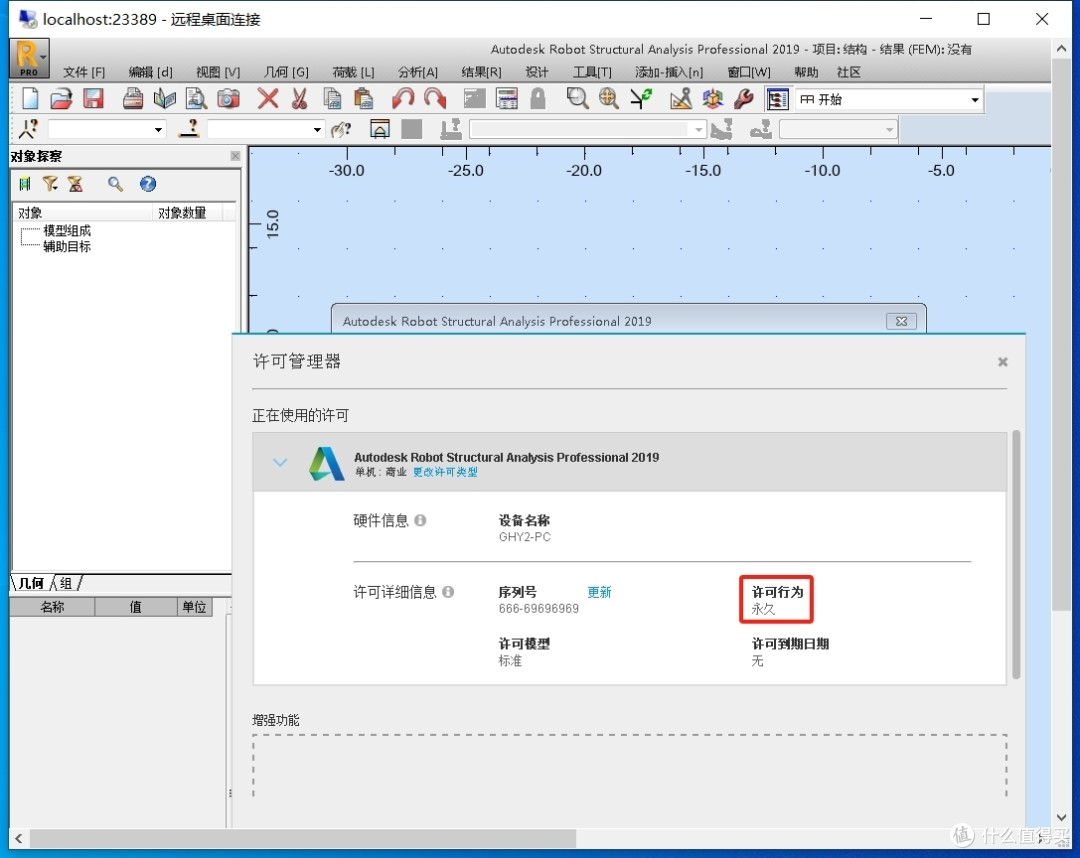Click the 更新 link beside serial number
The image size is (1080, 858).
(599, 592)
